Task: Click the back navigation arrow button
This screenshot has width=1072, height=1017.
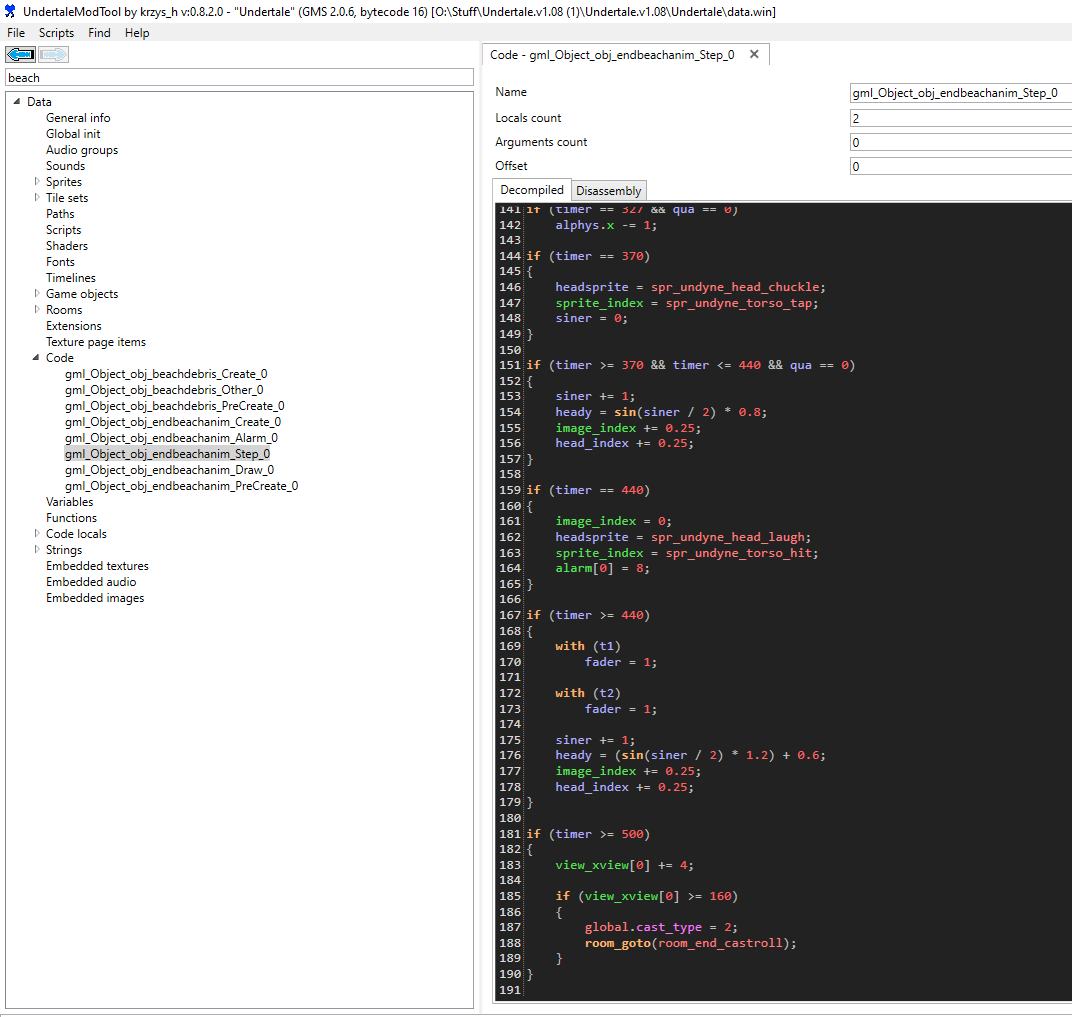Action: click(21, 54)
